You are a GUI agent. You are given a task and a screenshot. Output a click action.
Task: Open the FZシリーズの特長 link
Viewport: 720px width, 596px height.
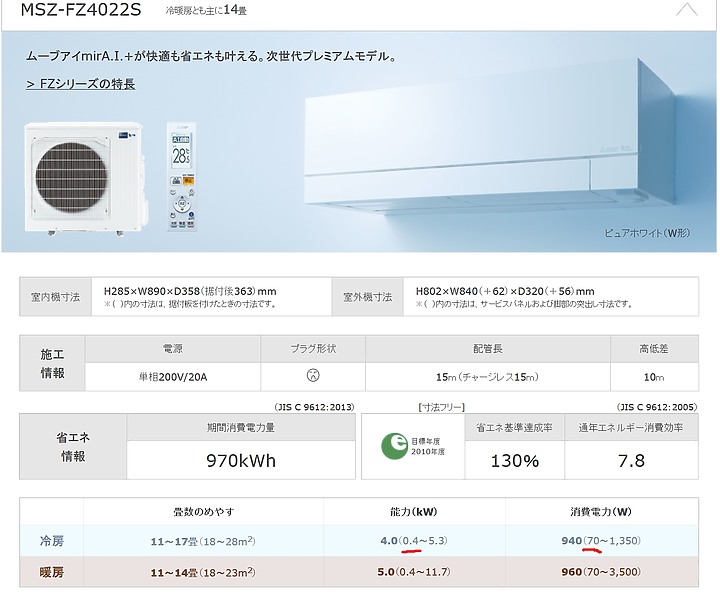point(81,84)
